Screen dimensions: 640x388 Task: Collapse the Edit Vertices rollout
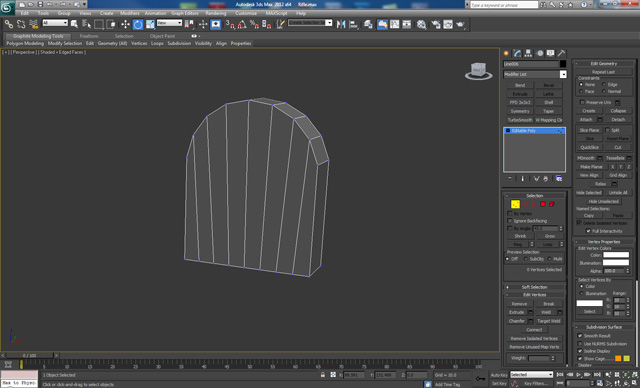tap(534, 295)
